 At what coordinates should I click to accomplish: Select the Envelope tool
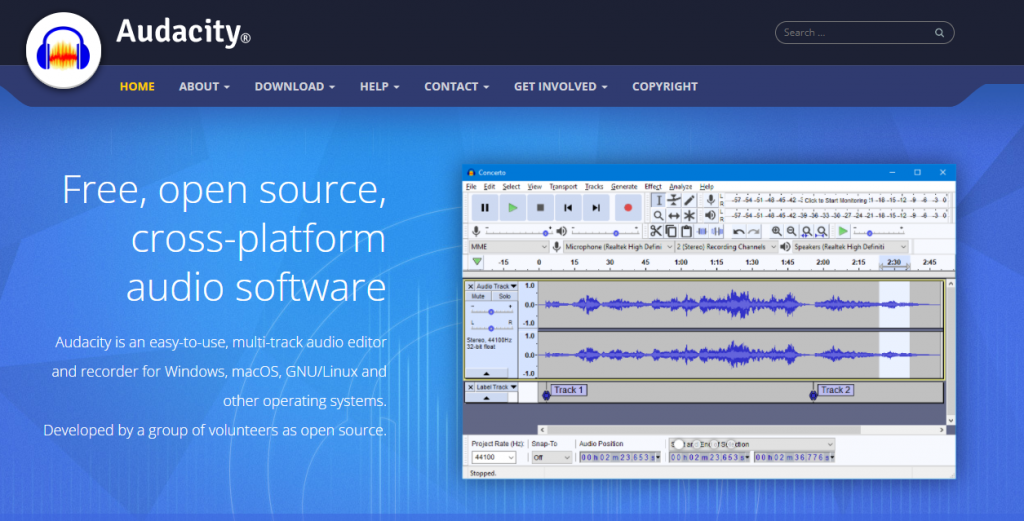point(673,200)
